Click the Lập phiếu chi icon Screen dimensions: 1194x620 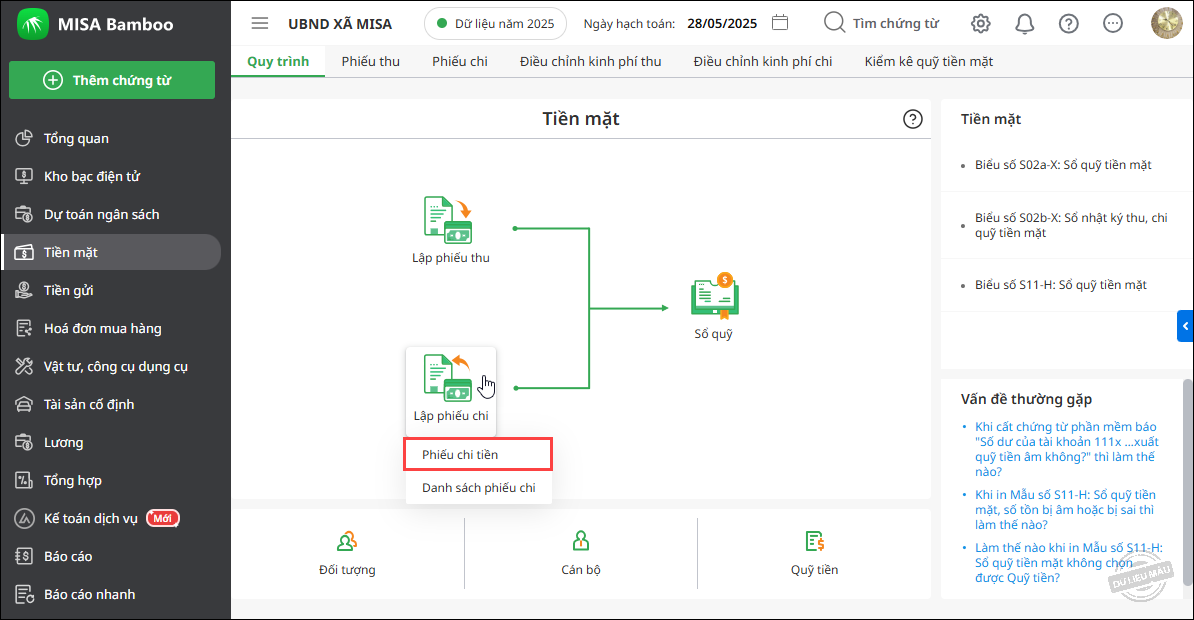448,377
